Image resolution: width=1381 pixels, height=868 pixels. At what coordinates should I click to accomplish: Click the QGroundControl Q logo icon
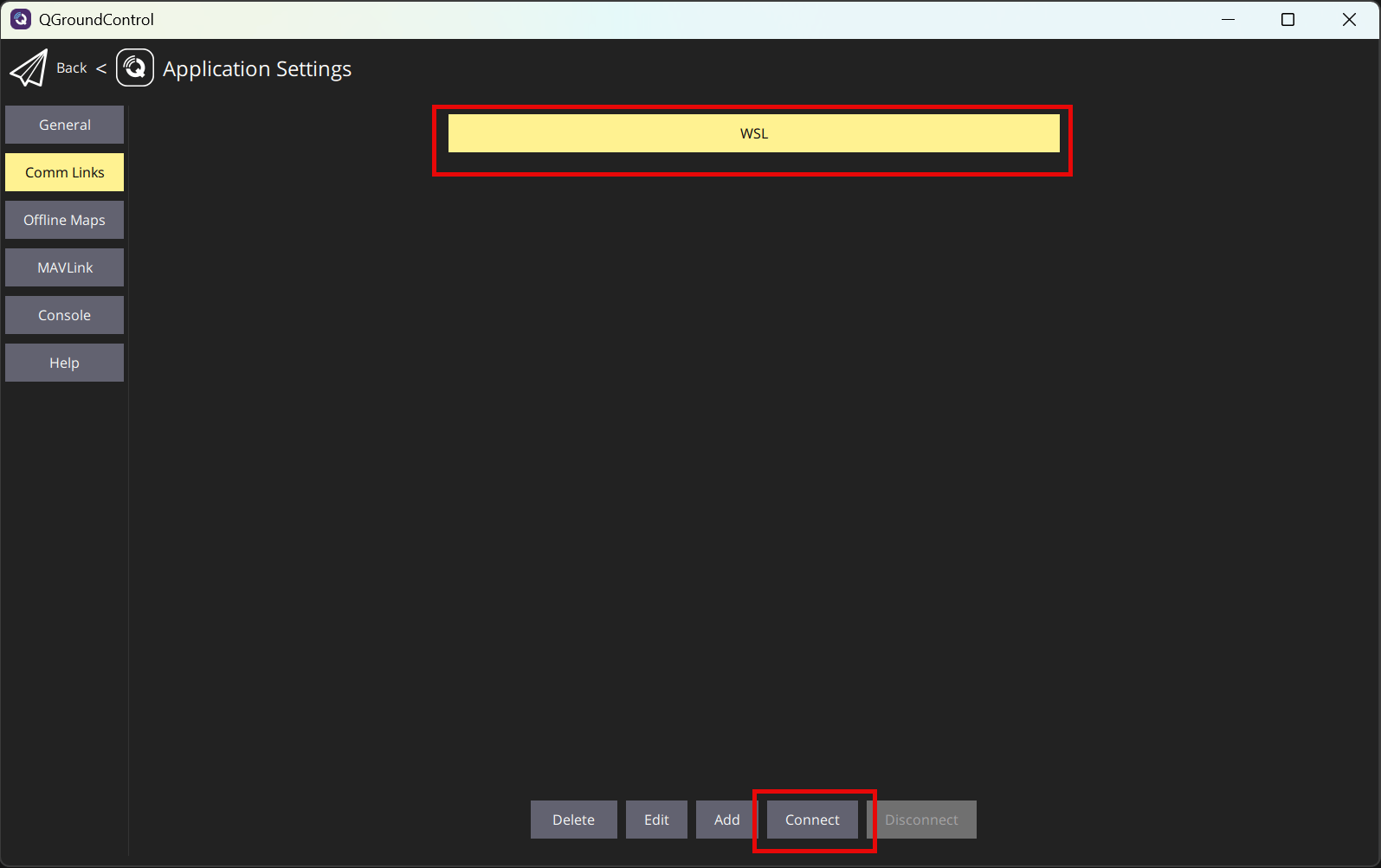pos(135,68)
